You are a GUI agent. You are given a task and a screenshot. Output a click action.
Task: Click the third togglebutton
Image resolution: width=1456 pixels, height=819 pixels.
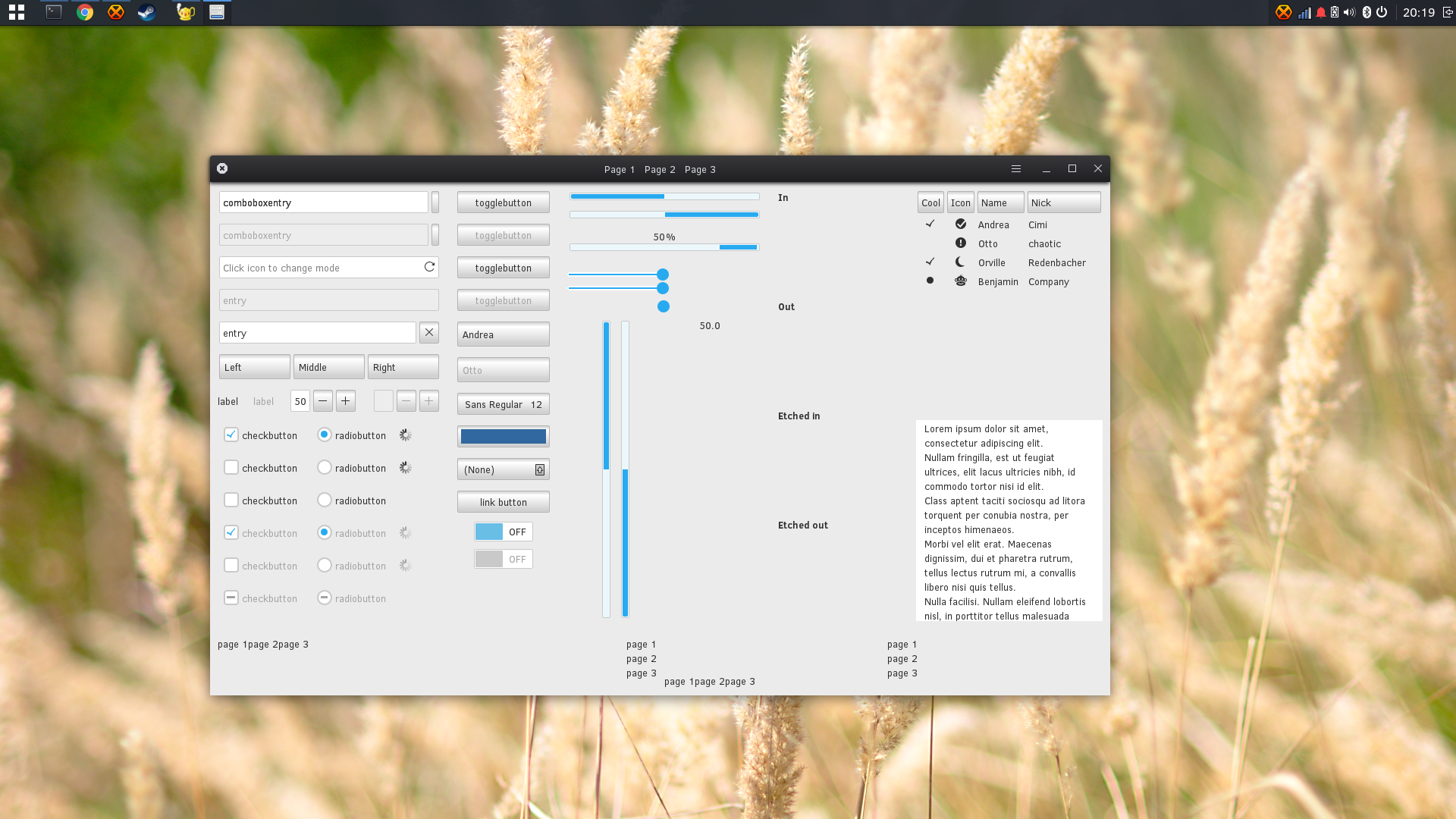(x=504, y=268)
